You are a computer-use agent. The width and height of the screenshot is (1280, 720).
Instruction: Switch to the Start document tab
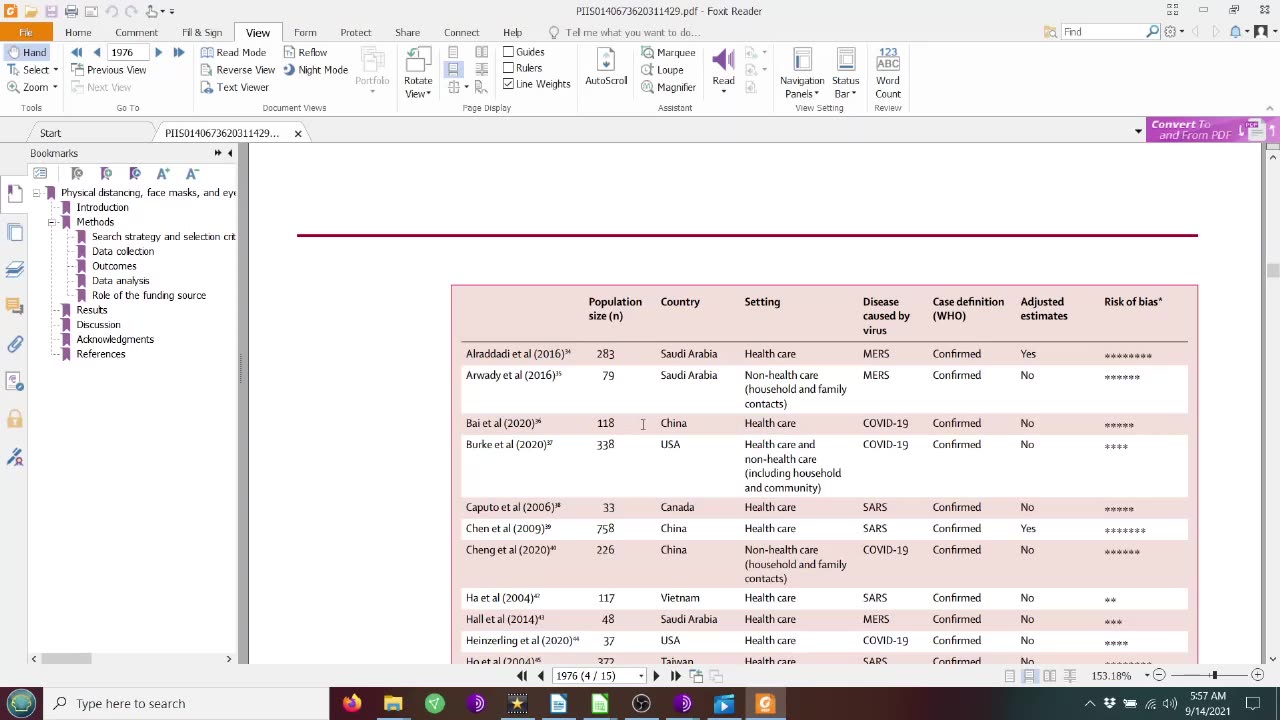click(x=50, y=133)
